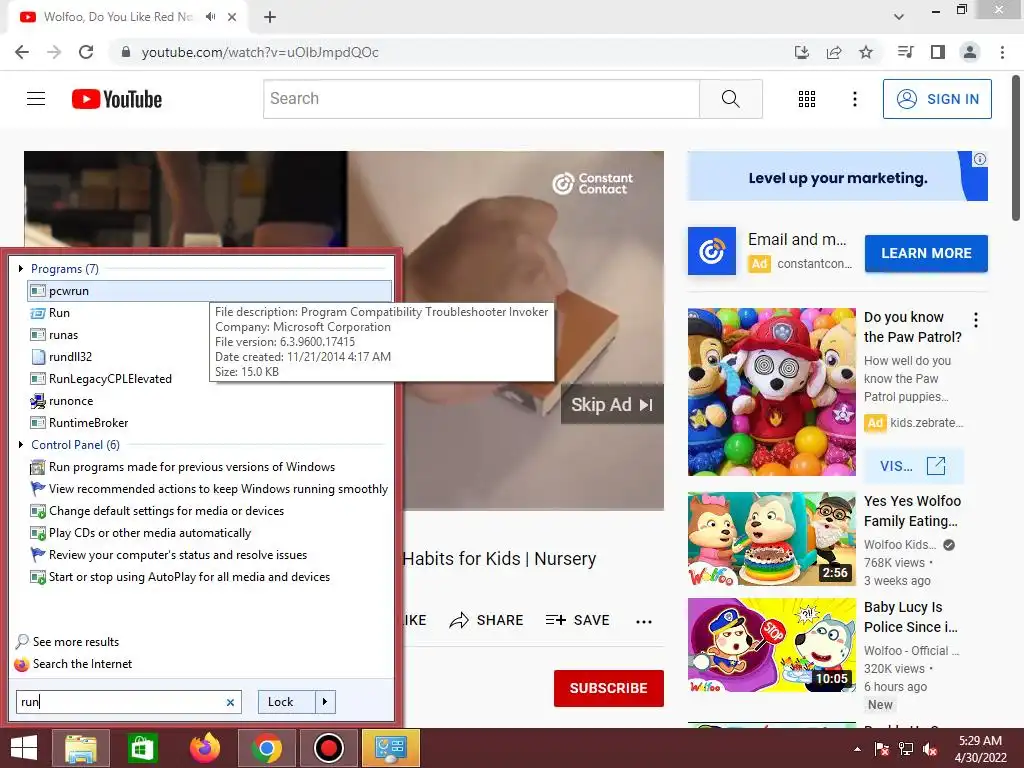Click the install app icon in address bar
This screenshot has height=768, width=1024.
(801, 52)
